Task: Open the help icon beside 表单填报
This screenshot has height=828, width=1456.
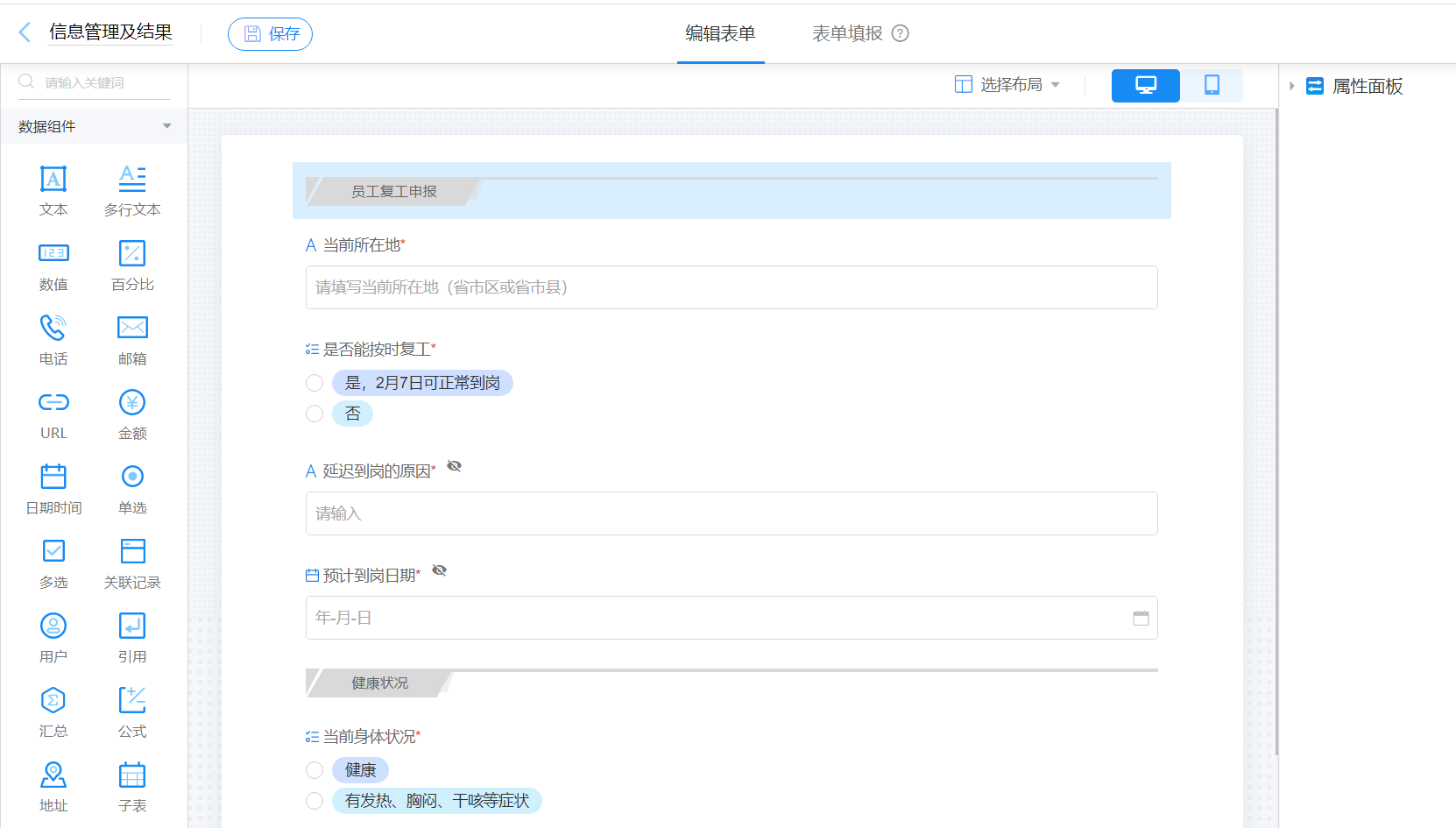Action: coord(900,33)
